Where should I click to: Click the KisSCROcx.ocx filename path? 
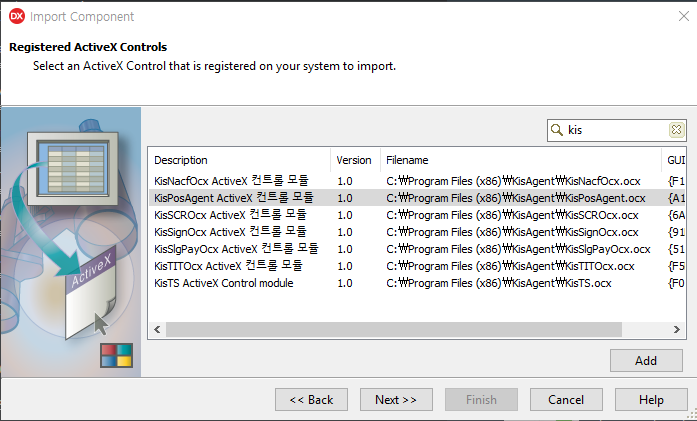pos(512,215)
